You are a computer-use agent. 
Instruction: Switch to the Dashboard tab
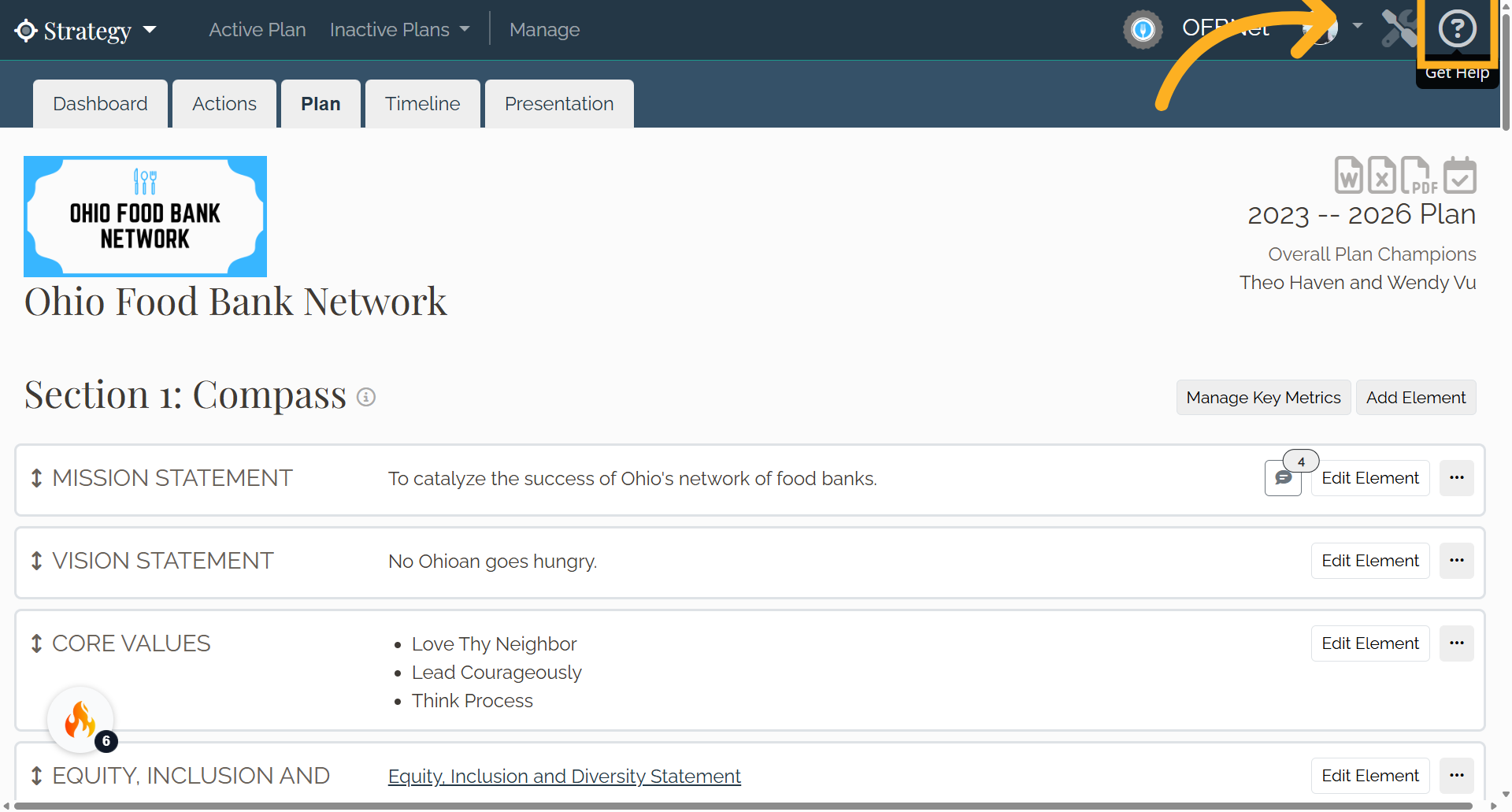(x=100, y=104)
